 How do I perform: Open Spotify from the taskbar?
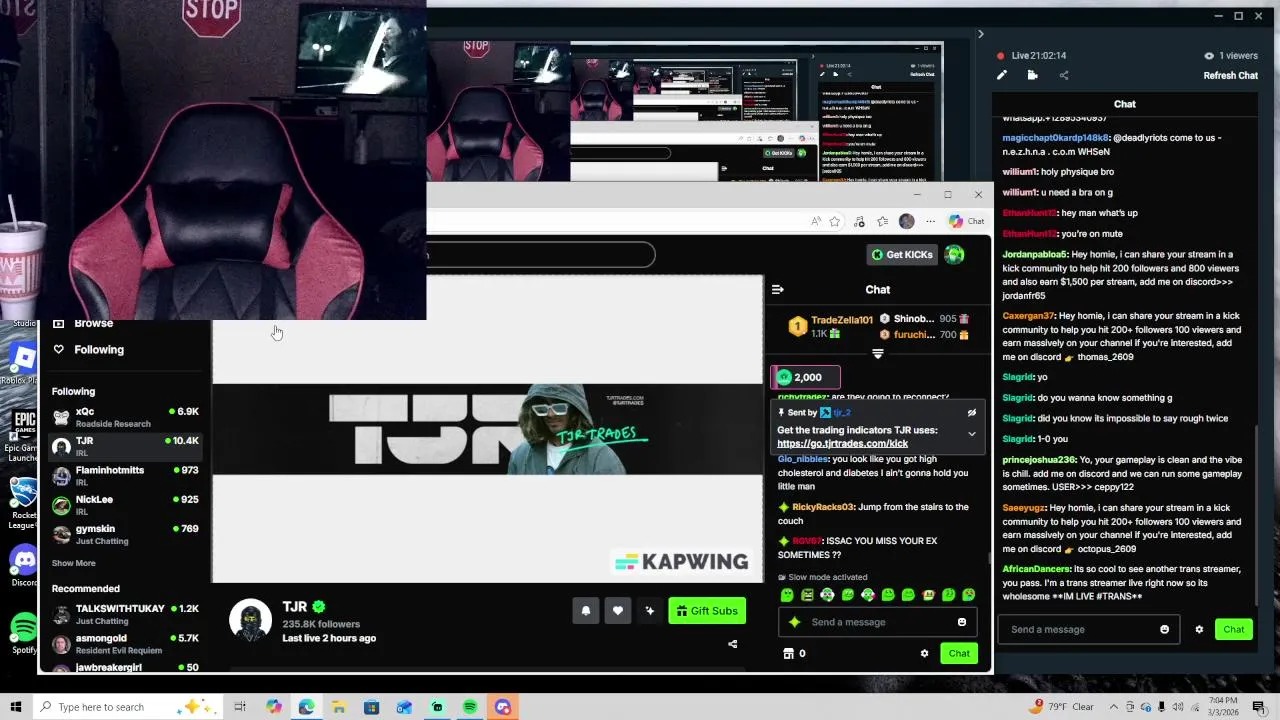470,707
